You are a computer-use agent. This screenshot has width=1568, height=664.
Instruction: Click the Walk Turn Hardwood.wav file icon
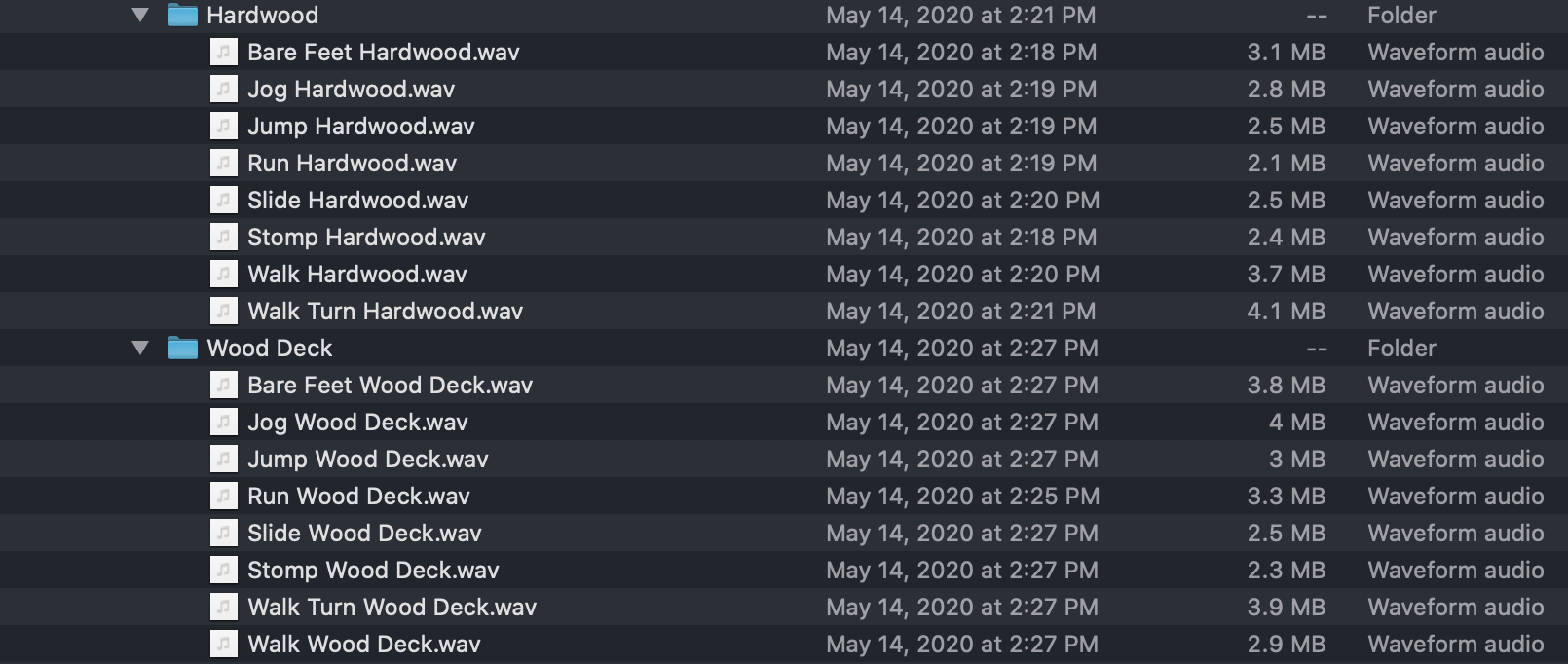[x=224, y=312]
